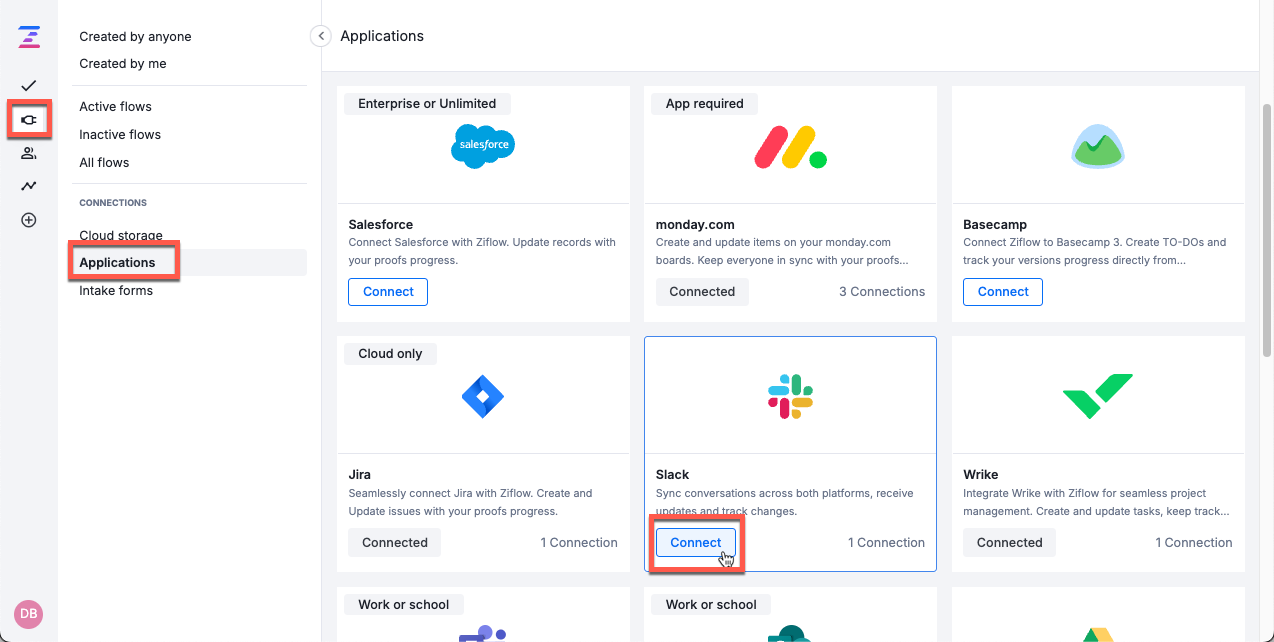Click the plus icon in the sidebar

point(28,219)
